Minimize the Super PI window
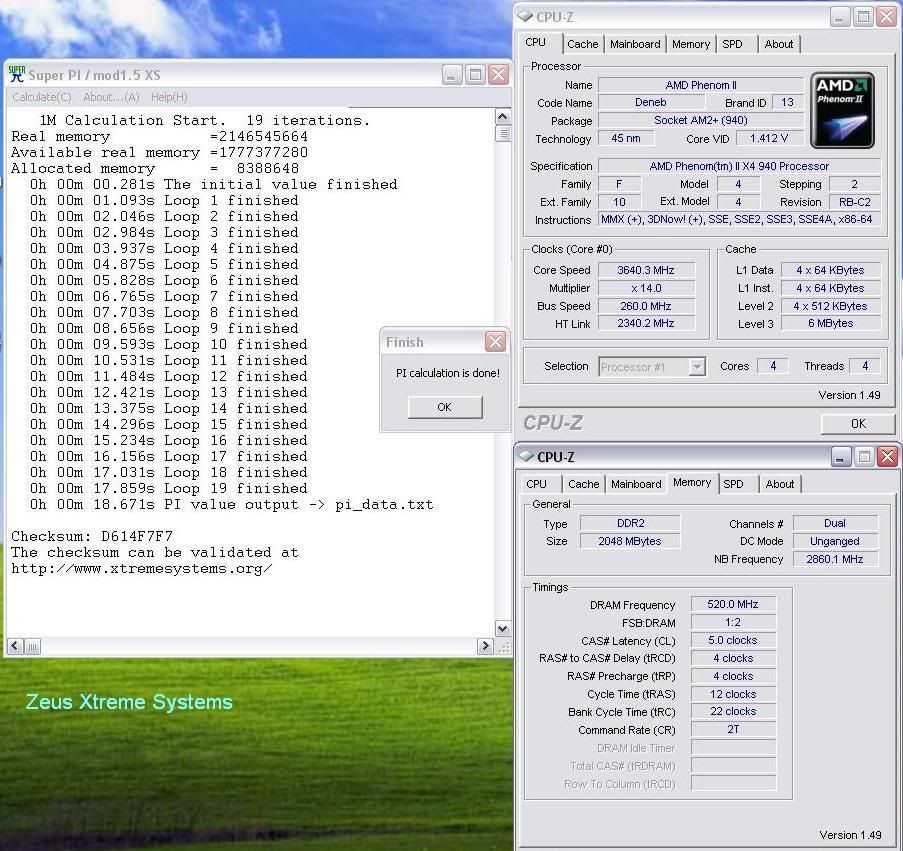Image resolution: width=903 pixels, height=851 pixels. (x=452, y=75)
